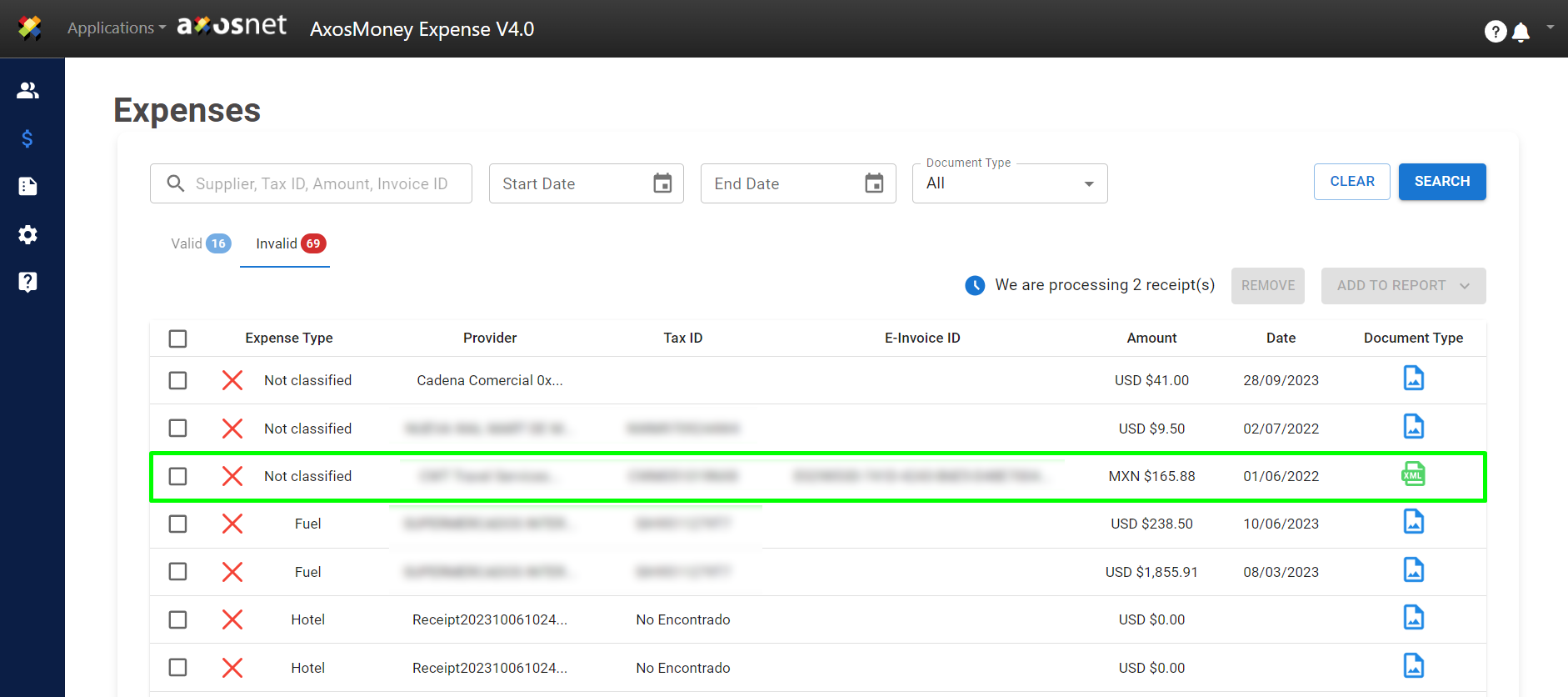Select the Cadena Comercial expense checkbox
The width and height of the screenshot is (1568, 697).
(x=177, y=380)
